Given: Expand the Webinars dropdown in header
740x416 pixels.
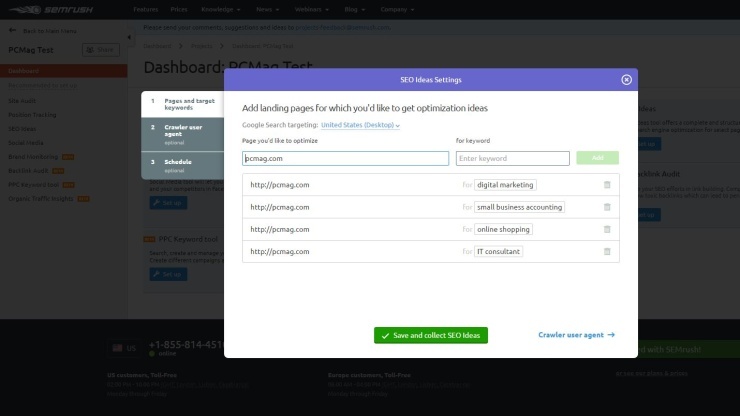Looking at the screenshot, I should (307, 9).
